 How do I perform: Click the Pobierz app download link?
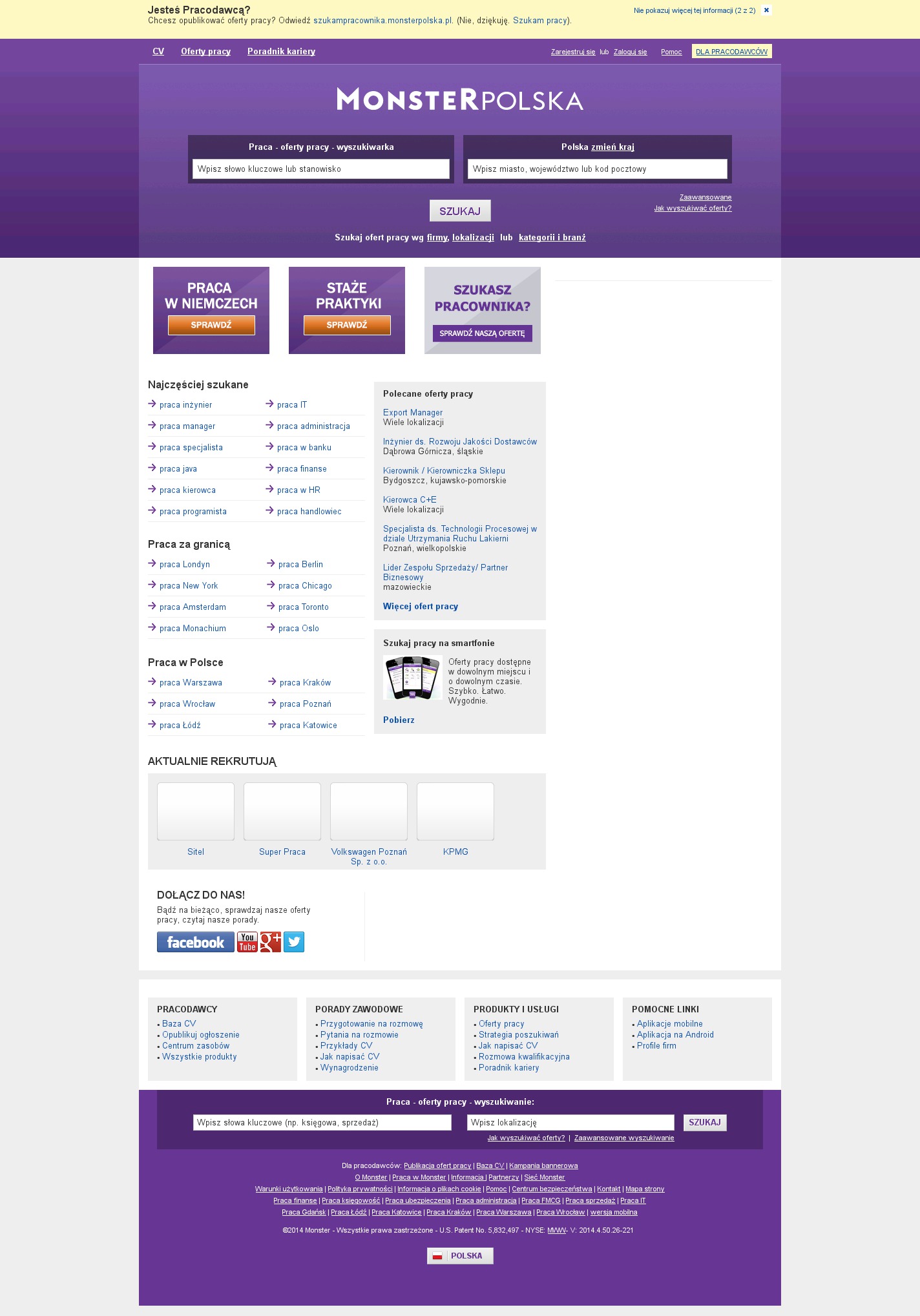[399, 720]
